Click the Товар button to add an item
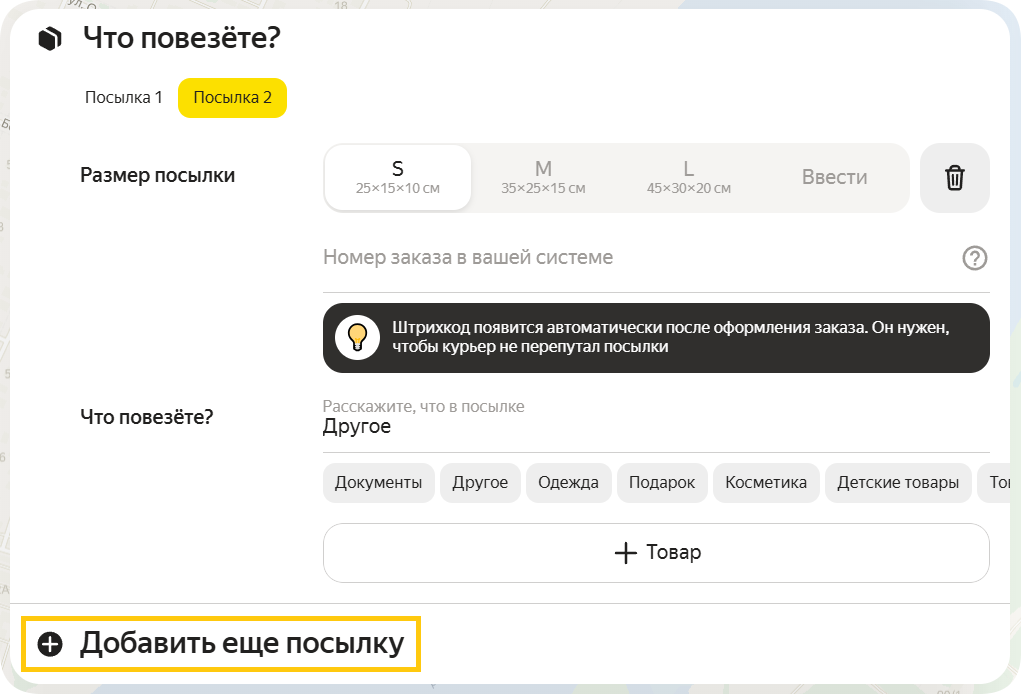The width and height of the screenshot is (1021, 694). pyautogui.click(x=655, y=552)
